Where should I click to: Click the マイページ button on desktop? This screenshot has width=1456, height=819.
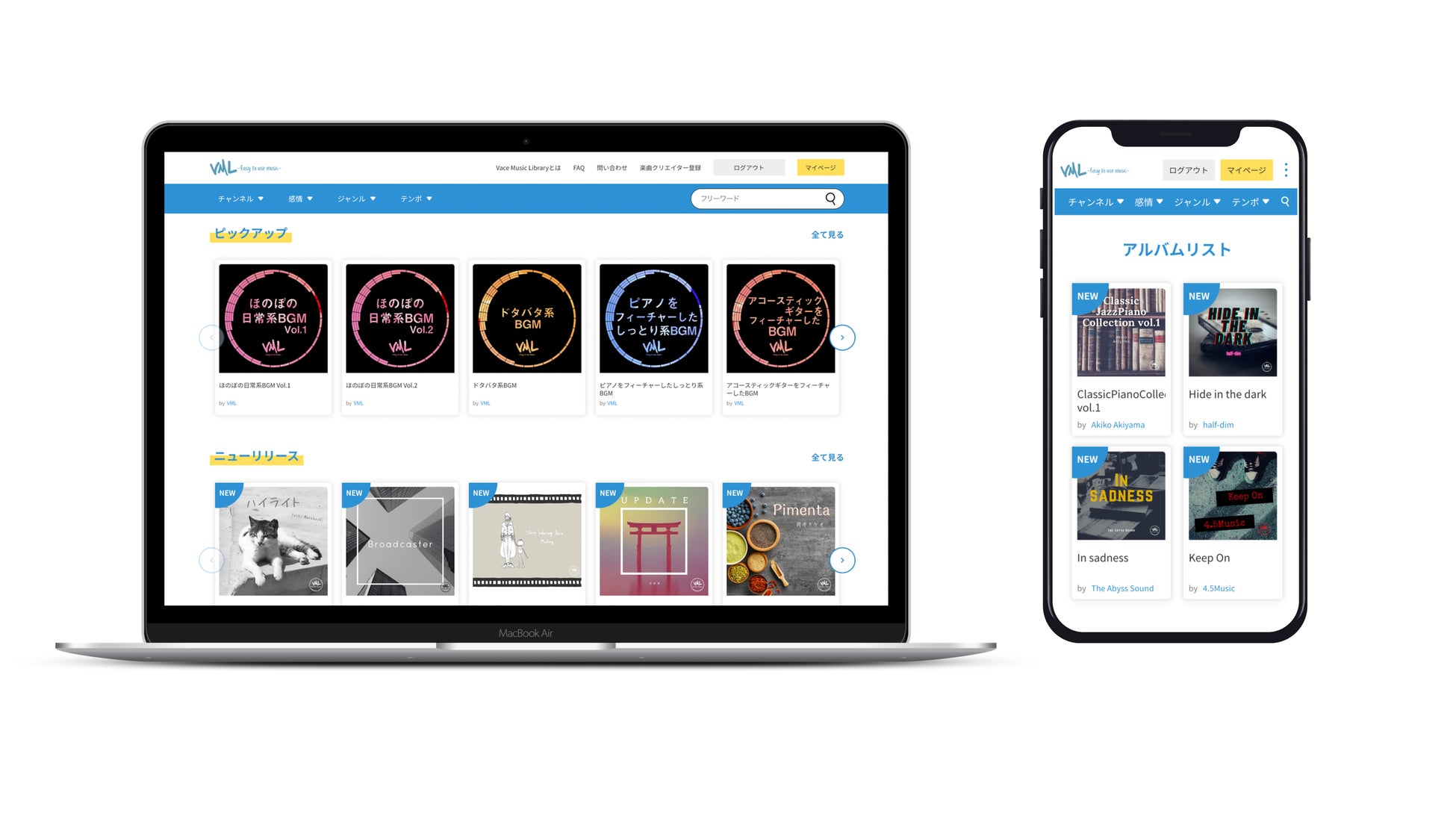[821, 168]
